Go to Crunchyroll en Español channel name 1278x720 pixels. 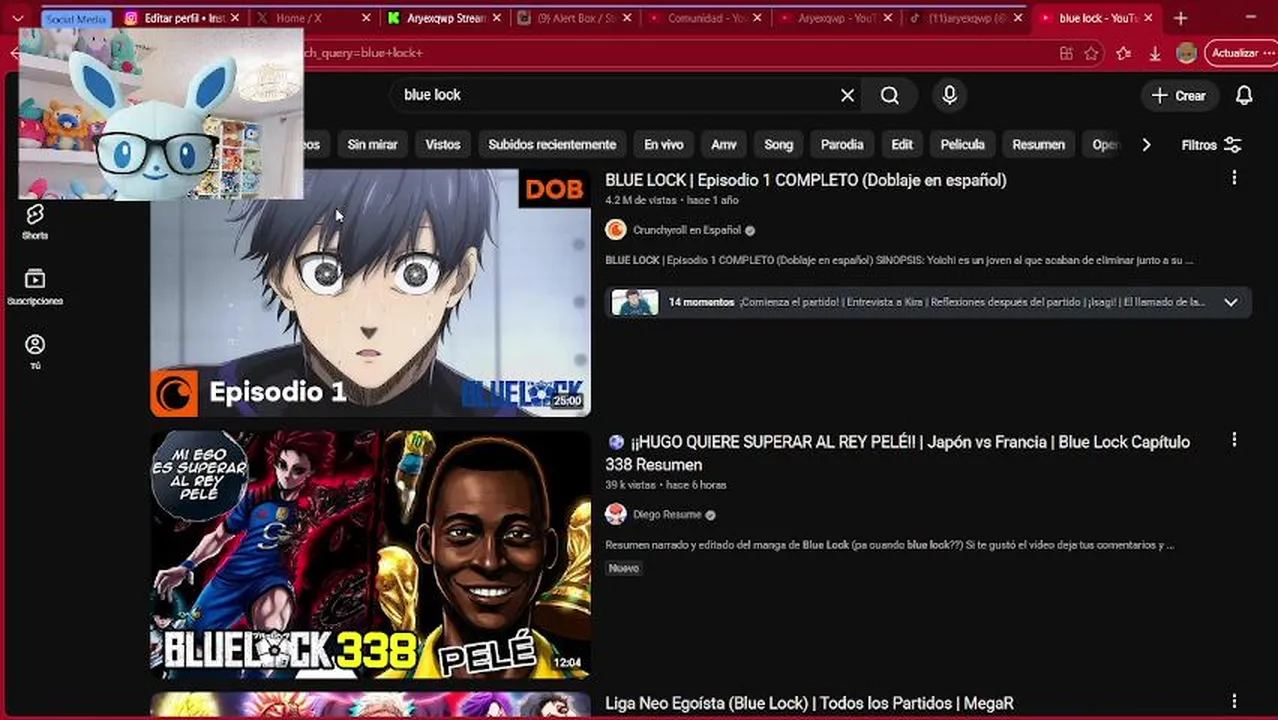point(687,230)
